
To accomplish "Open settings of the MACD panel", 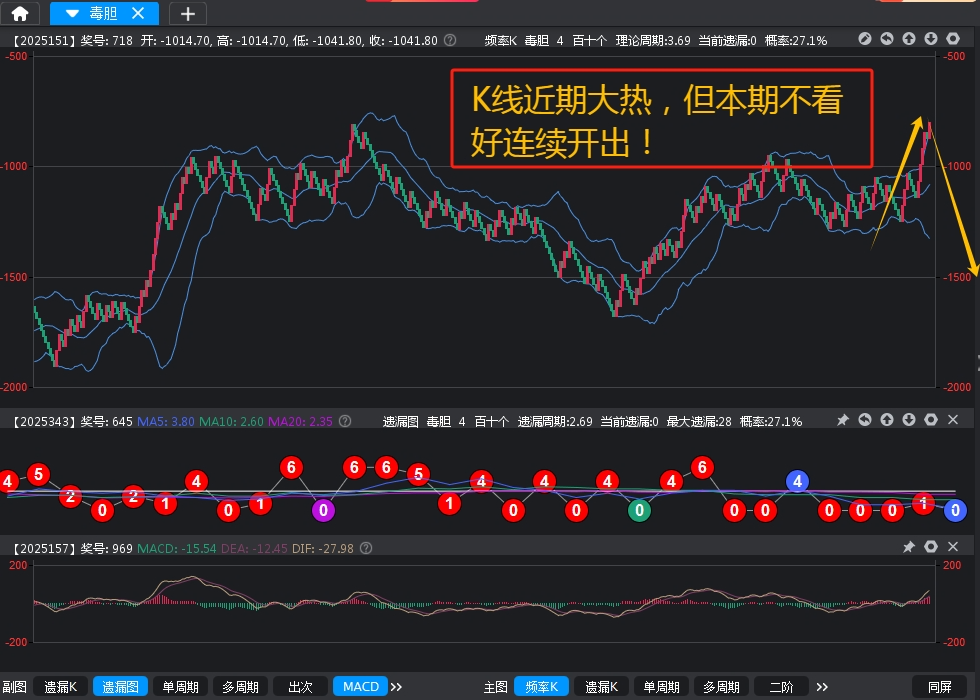I will pos(931,548).
